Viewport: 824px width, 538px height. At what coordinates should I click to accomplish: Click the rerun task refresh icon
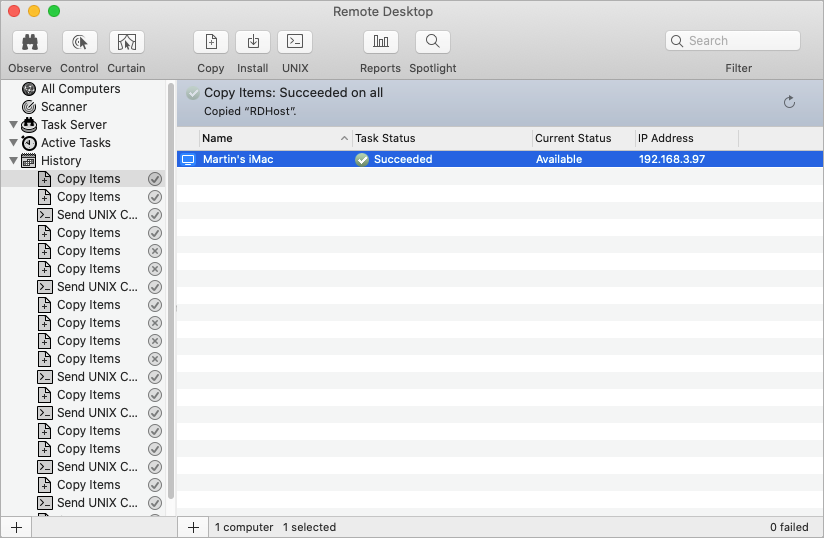(x=789, y=102)
